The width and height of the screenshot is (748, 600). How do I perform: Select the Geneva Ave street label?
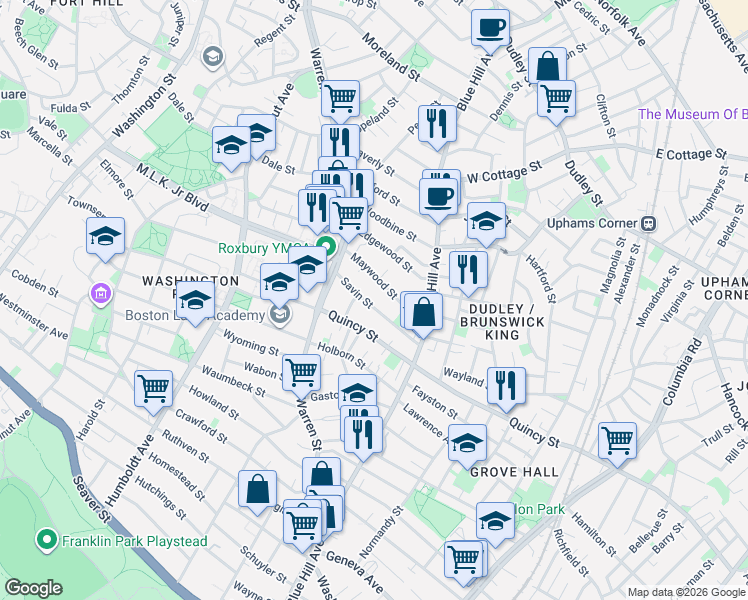(x=355, y=570)
